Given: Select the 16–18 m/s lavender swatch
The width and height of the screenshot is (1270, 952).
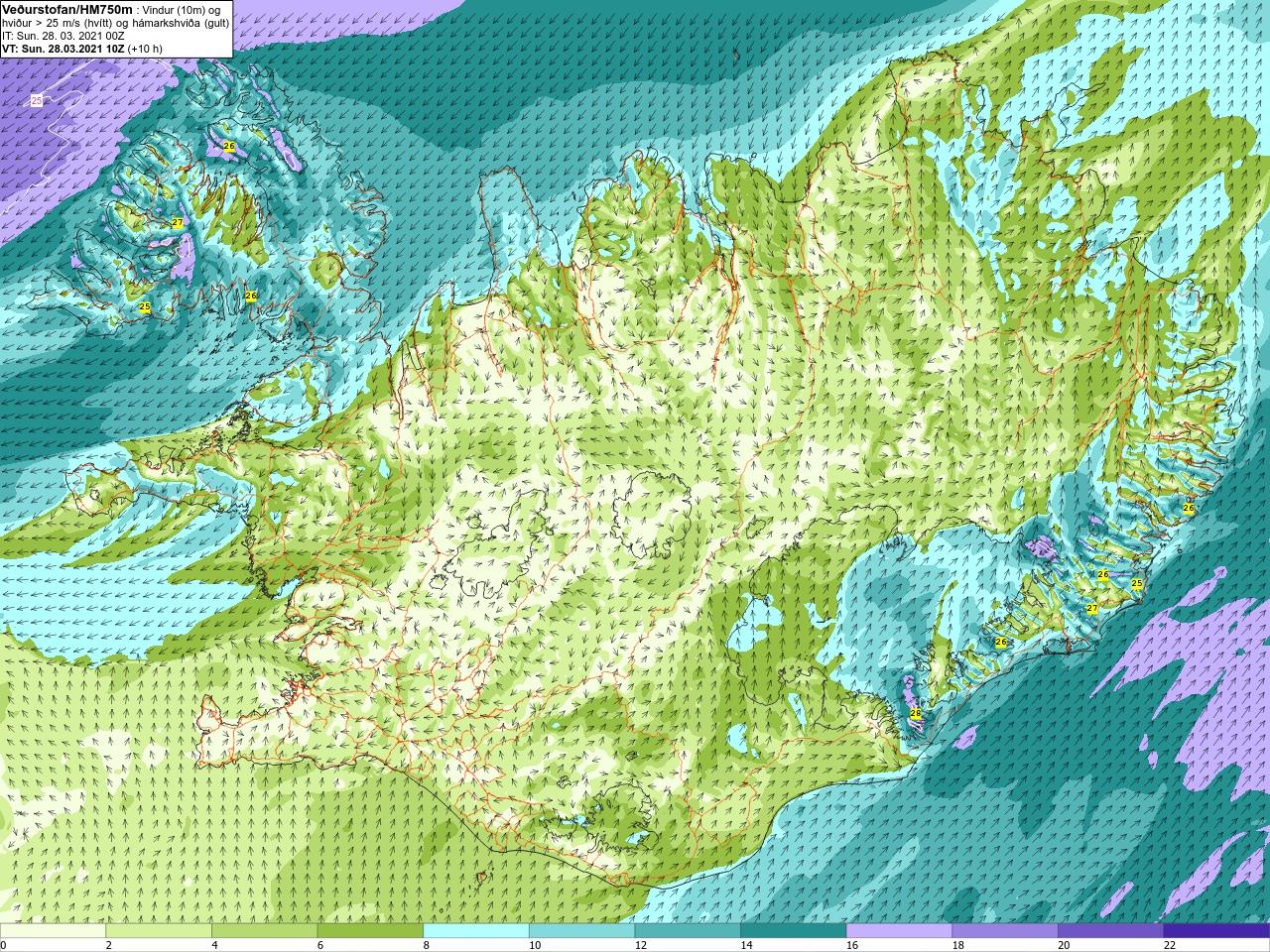Looking at the screenshot, I should pos(899,931).
